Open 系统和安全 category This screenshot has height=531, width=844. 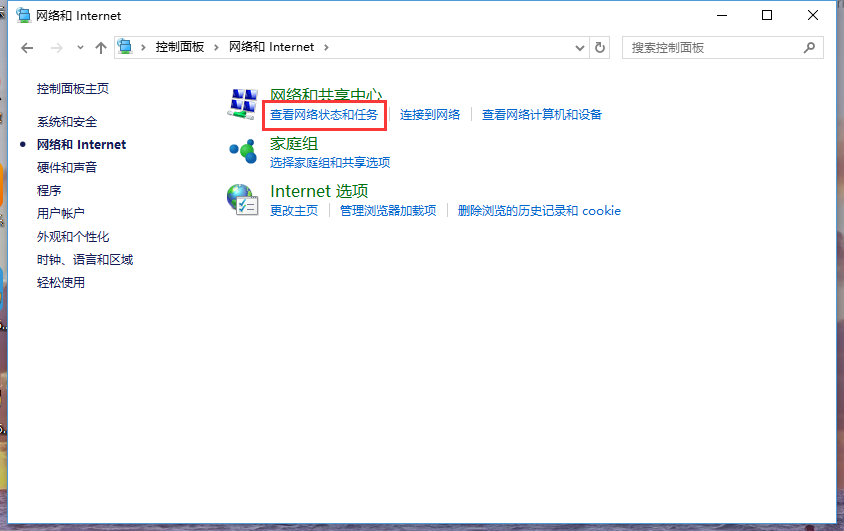[67, 122]
